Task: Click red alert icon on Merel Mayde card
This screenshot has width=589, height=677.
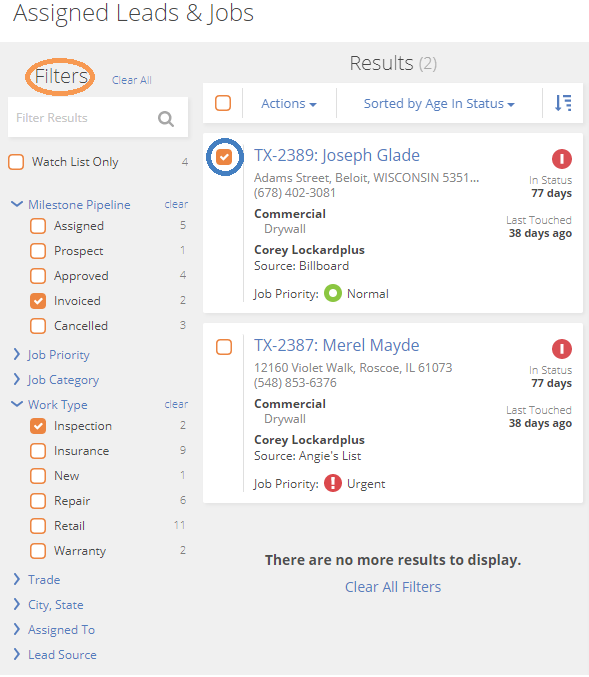Action: click(x=561, y=349)
